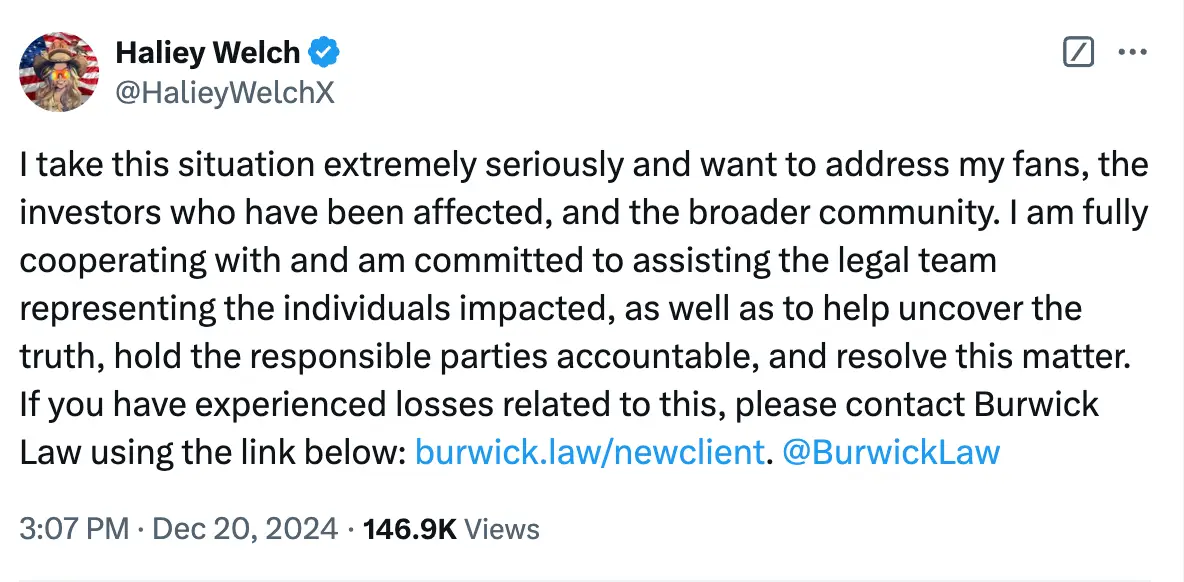Click the Haliey Welch display name
Viewport: 1184px width, 582px height.
[x=208, y=52]
